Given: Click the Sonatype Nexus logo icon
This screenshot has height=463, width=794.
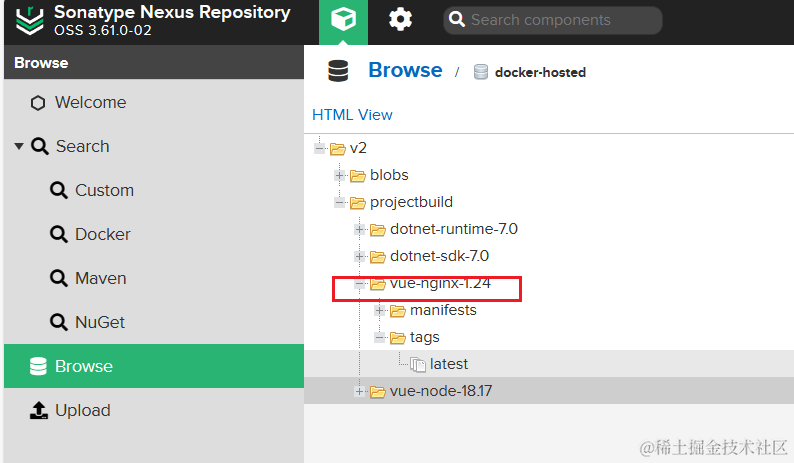Looking at the screenshot, I should pyautogui.click(x=30, y=21).
